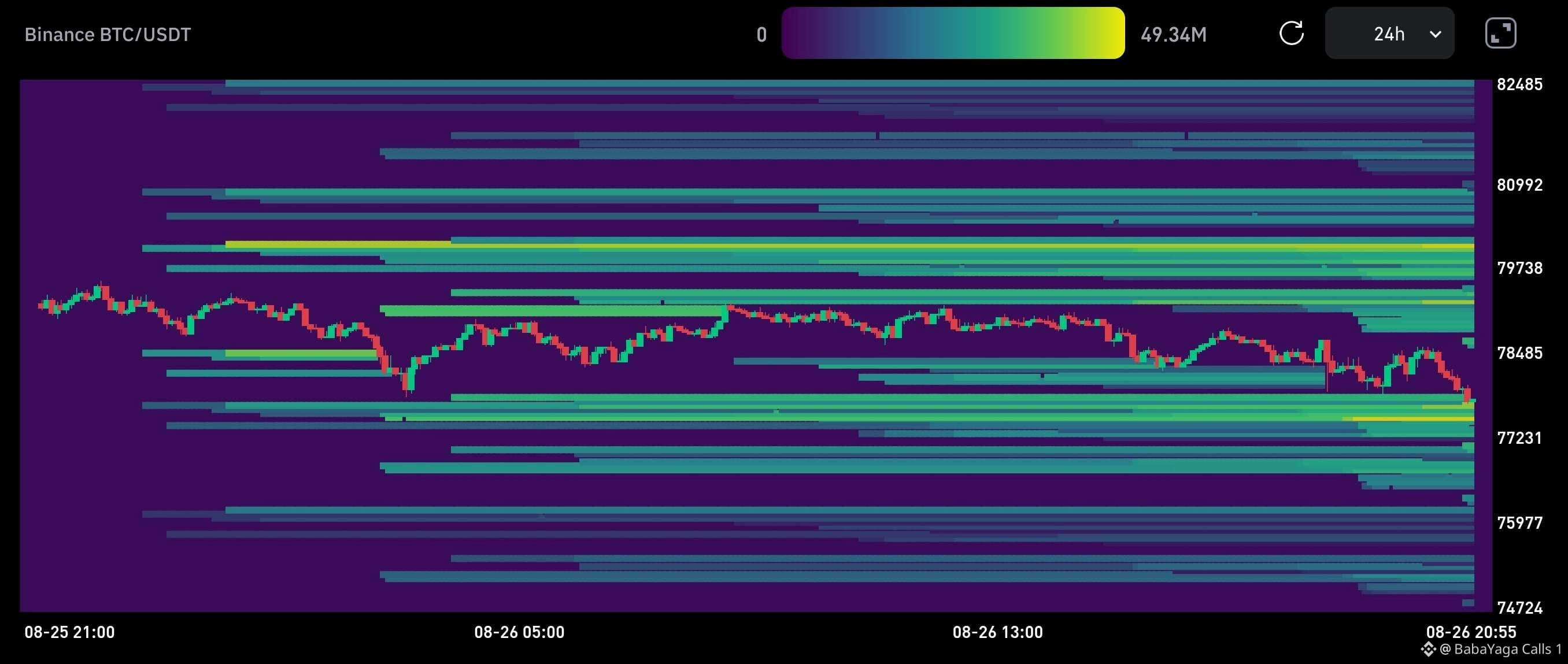Click the 75977 price axis label

(x=1520, y=523)
